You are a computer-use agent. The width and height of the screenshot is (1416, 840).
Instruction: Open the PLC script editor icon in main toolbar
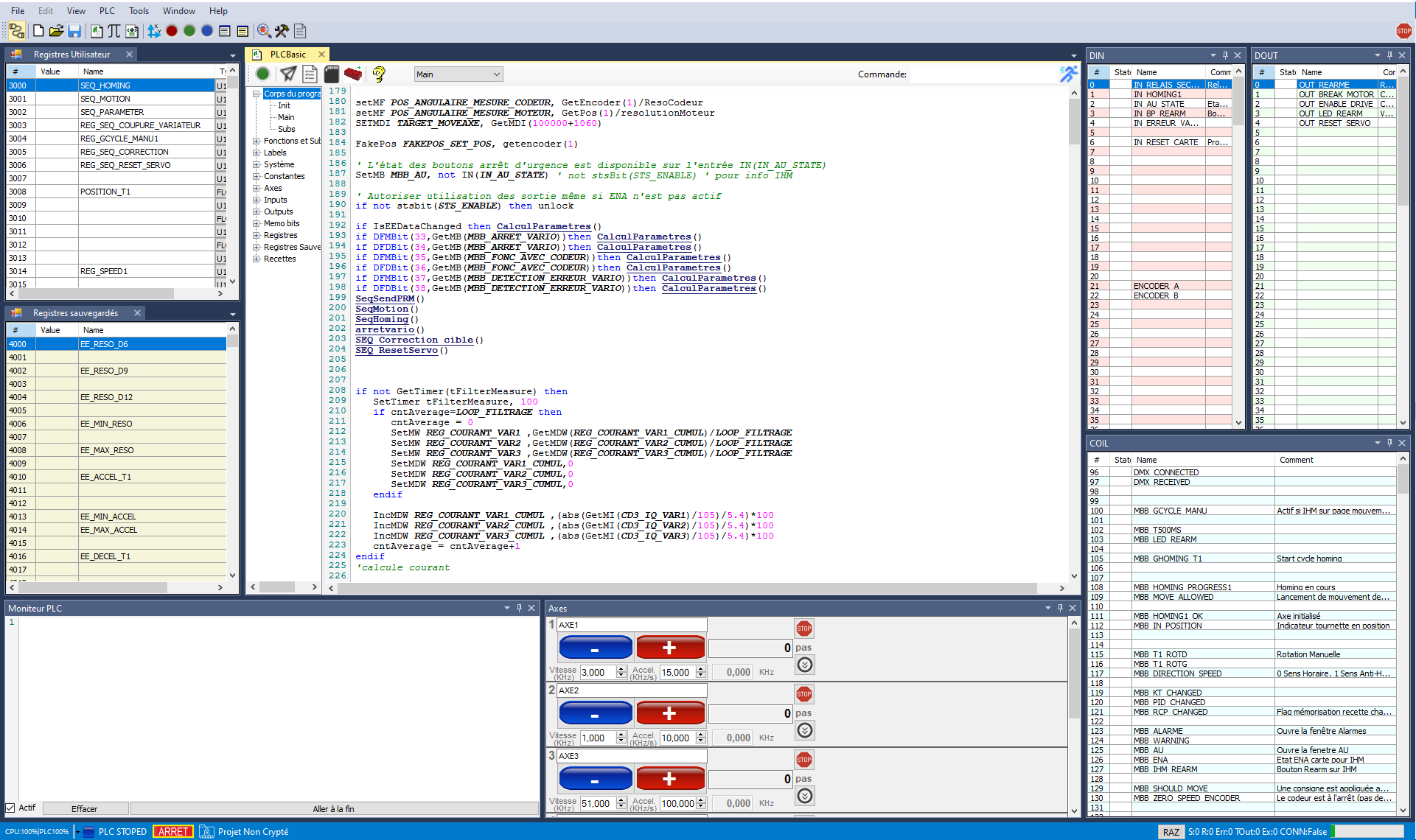pos(97,31)
